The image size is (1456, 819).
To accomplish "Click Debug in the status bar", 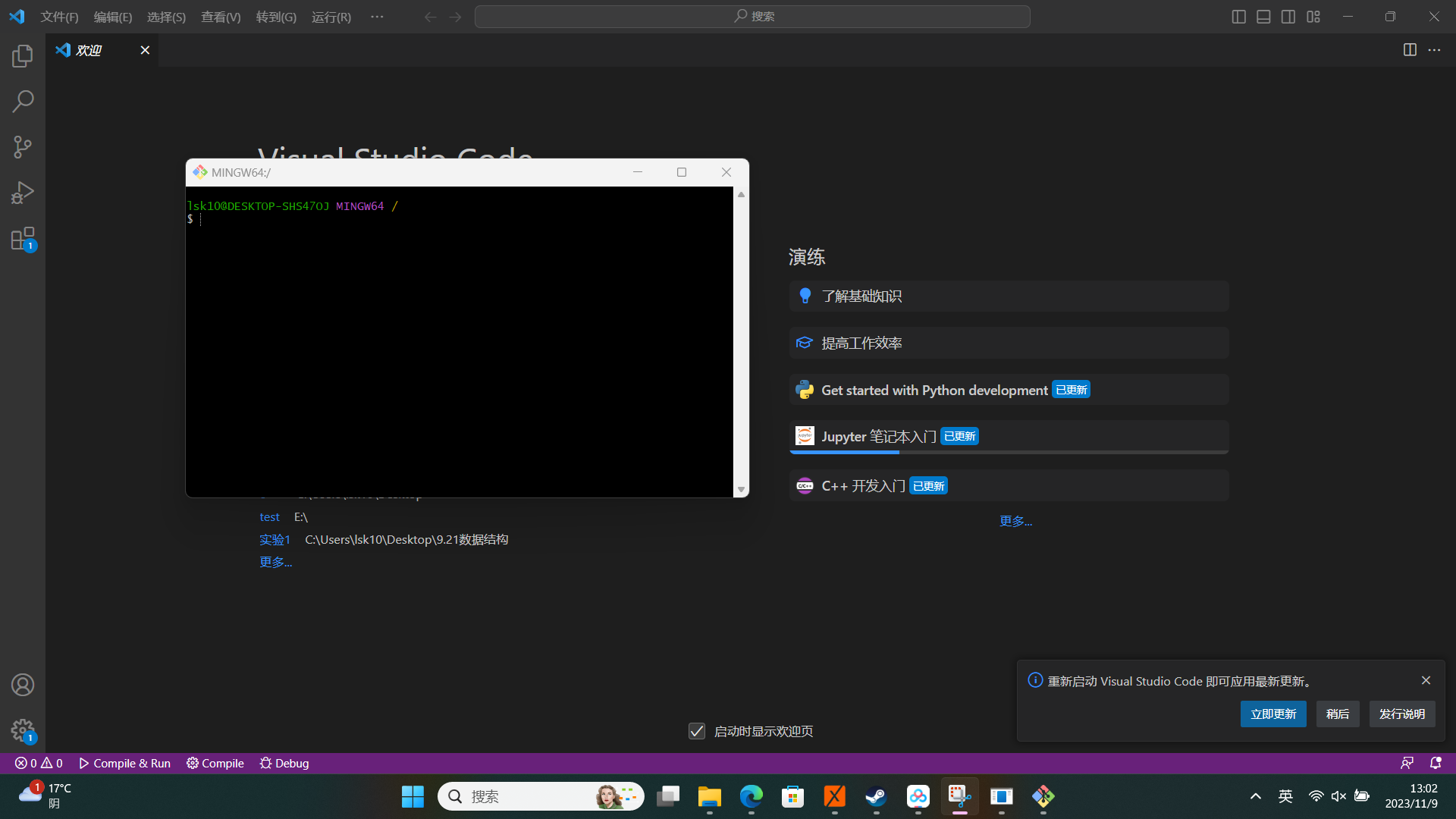I will [284, 763].
